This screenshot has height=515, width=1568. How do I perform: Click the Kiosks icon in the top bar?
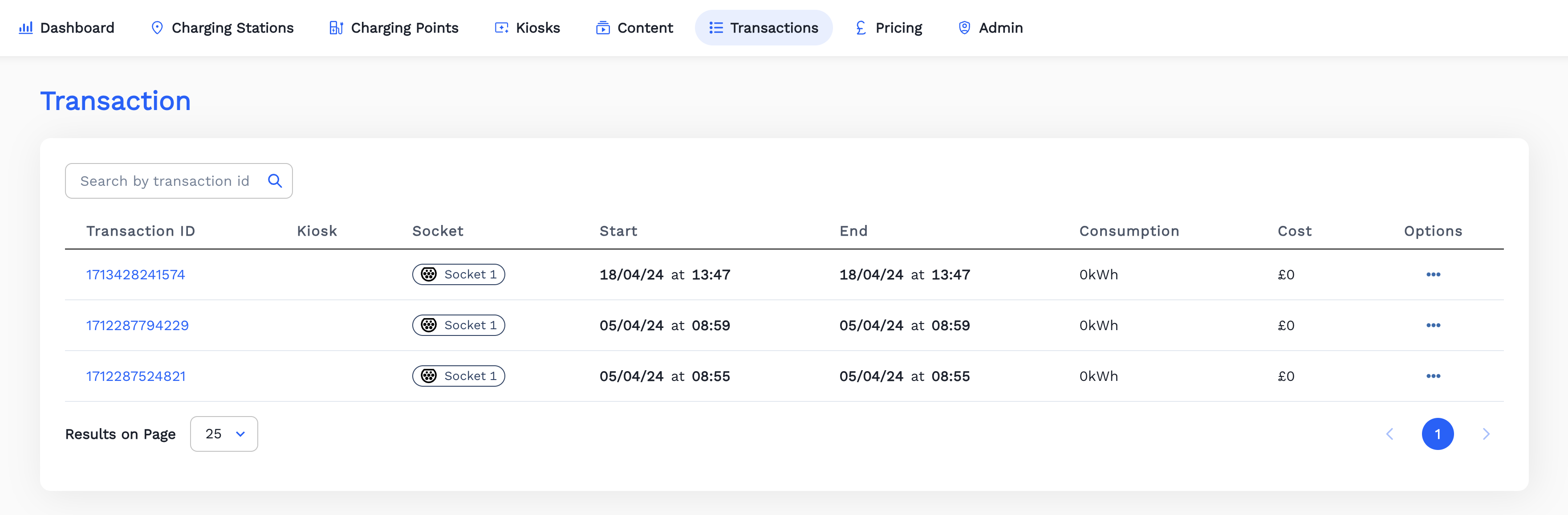(500, 27)
